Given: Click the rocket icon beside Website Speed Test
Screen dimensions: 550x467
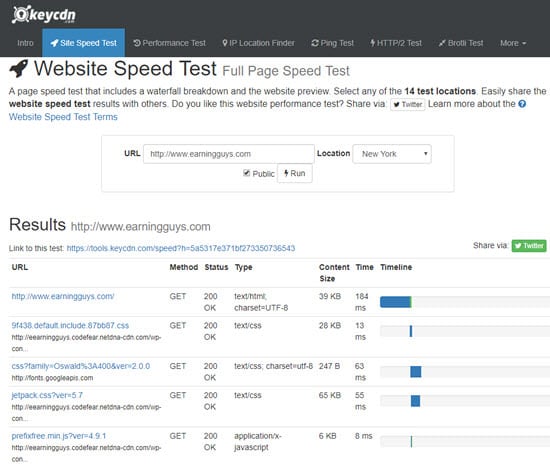Looking at the screenshot, I should (x=19, y=68).
